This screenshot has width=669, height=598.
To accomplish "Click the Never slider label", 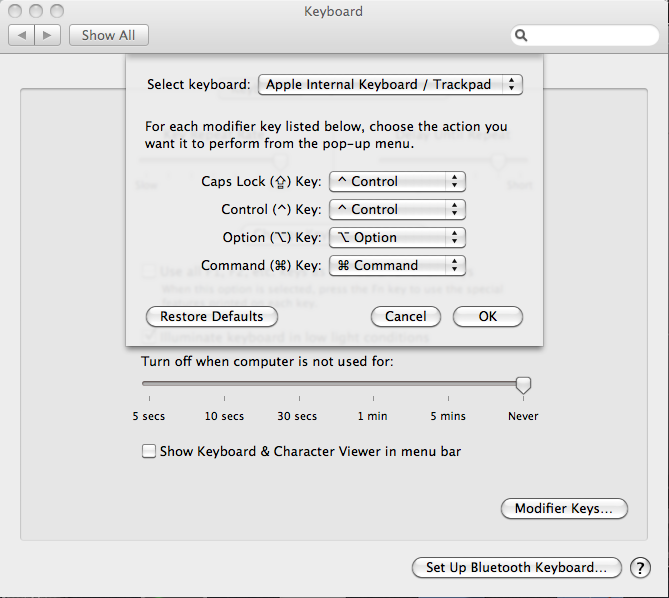I will click(x=523, y=416).
